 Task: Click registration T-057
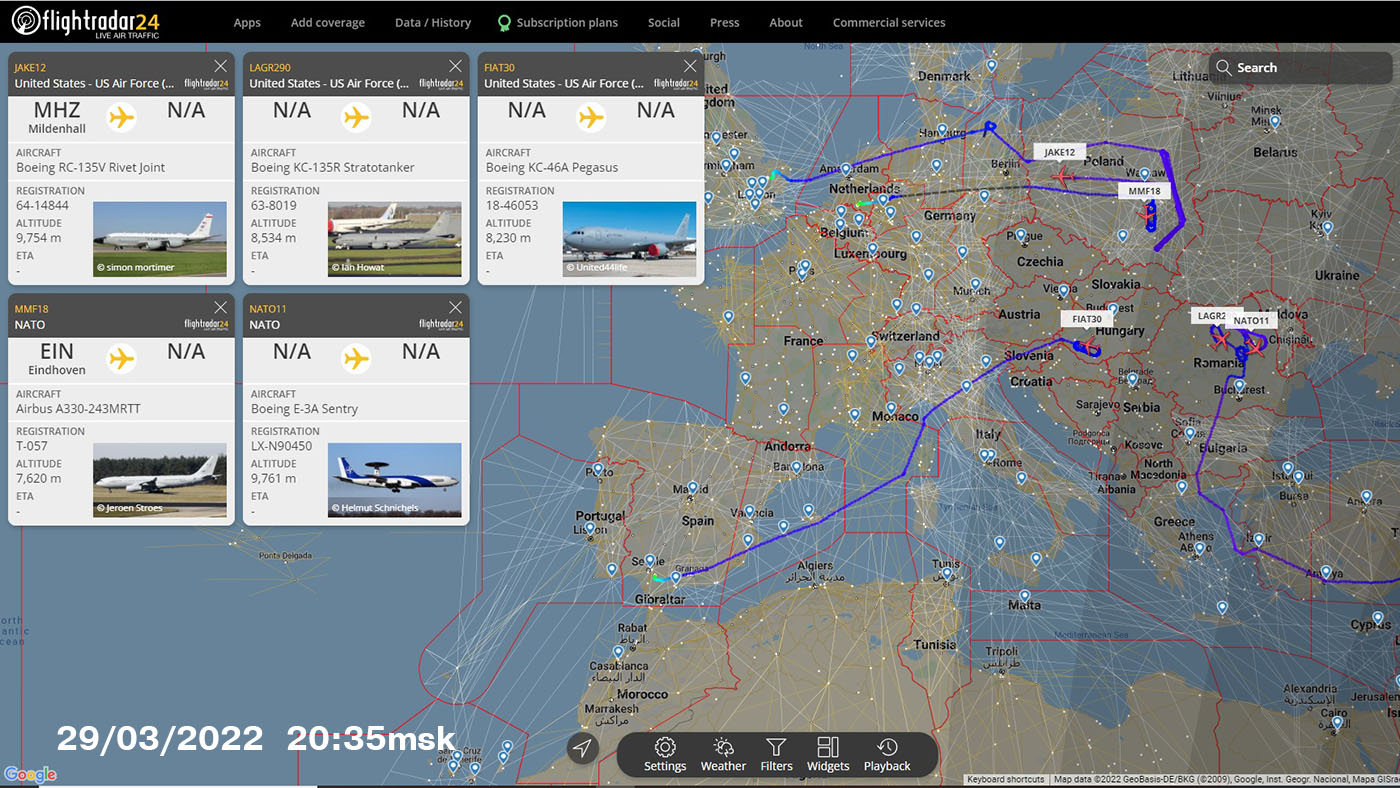(x=34, y=446)
